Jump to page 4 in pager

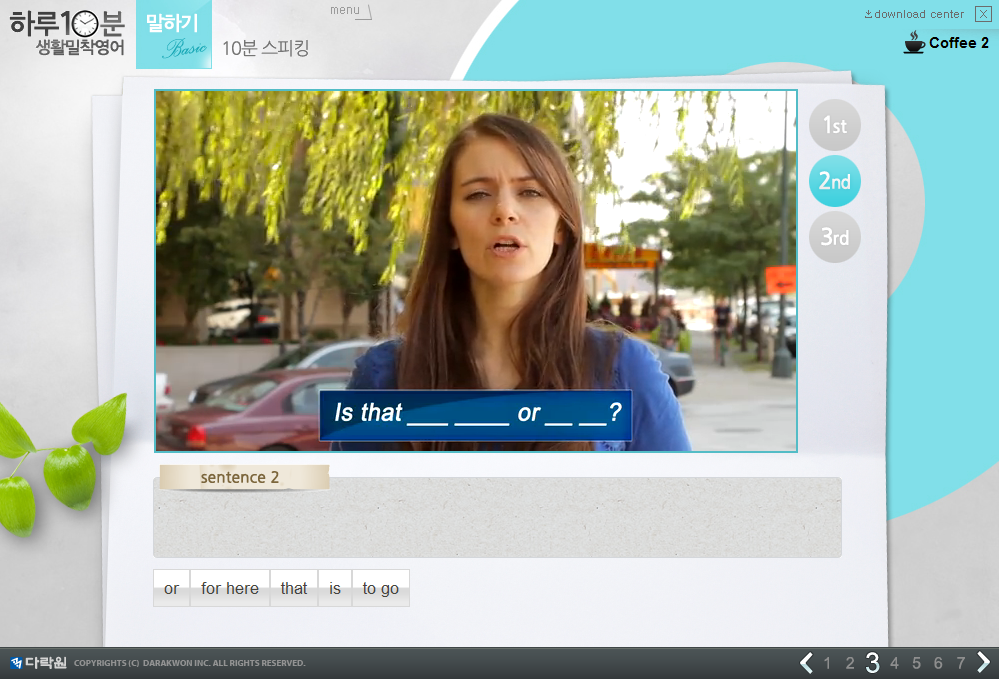894,663
